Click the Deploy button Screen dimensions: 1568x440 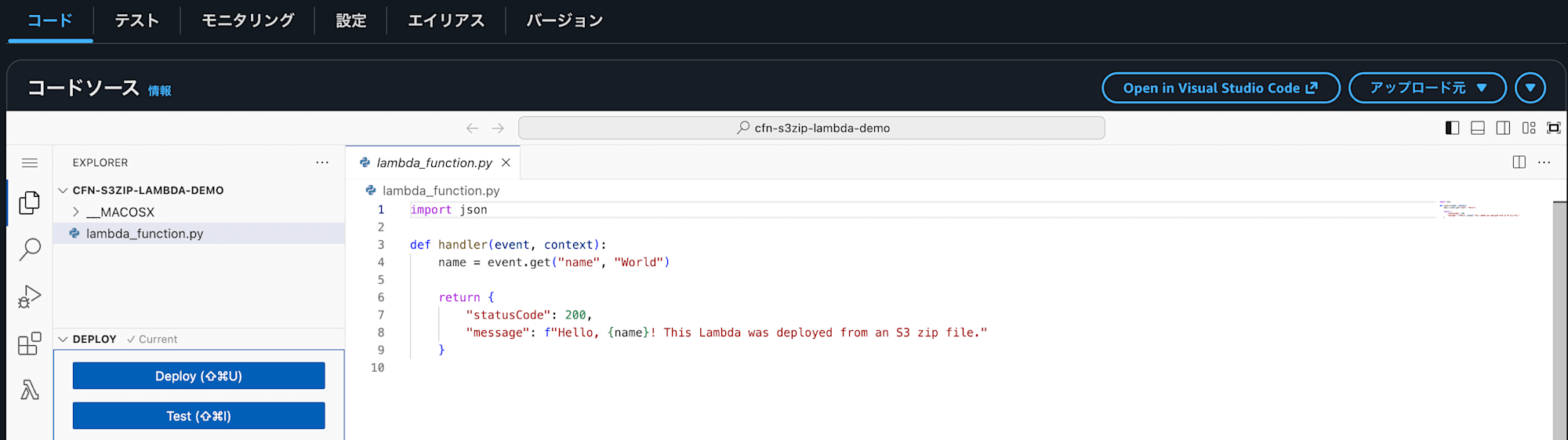[x=198, y=376]
